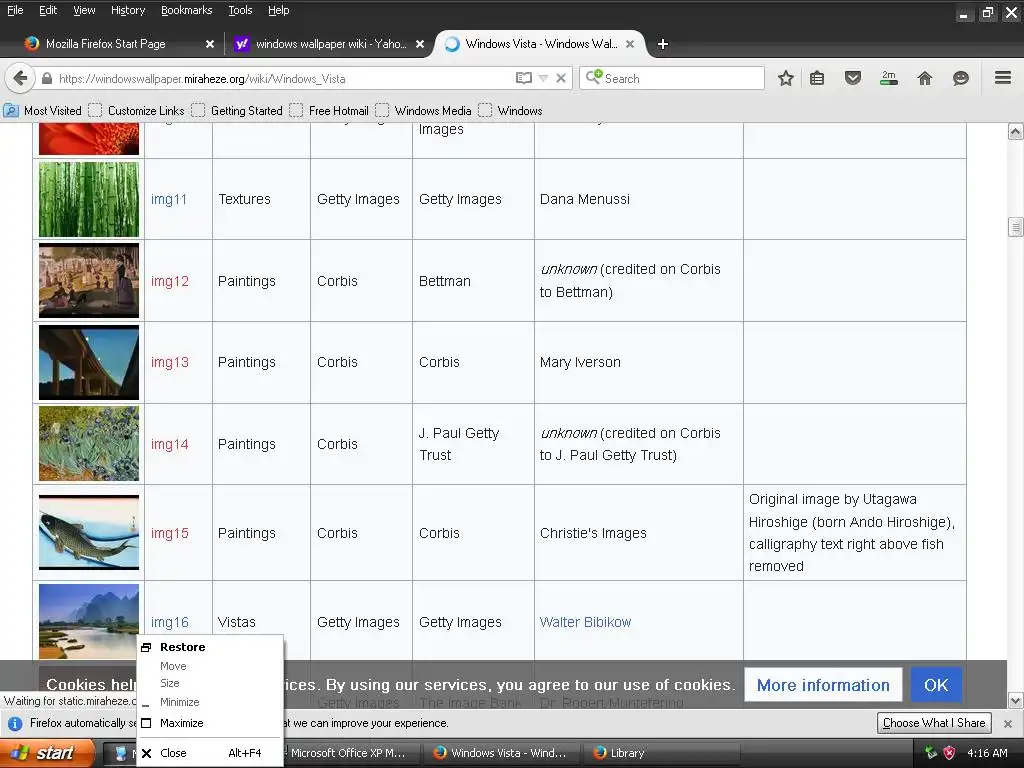Click the URL address bar

(x=281, y=78)
